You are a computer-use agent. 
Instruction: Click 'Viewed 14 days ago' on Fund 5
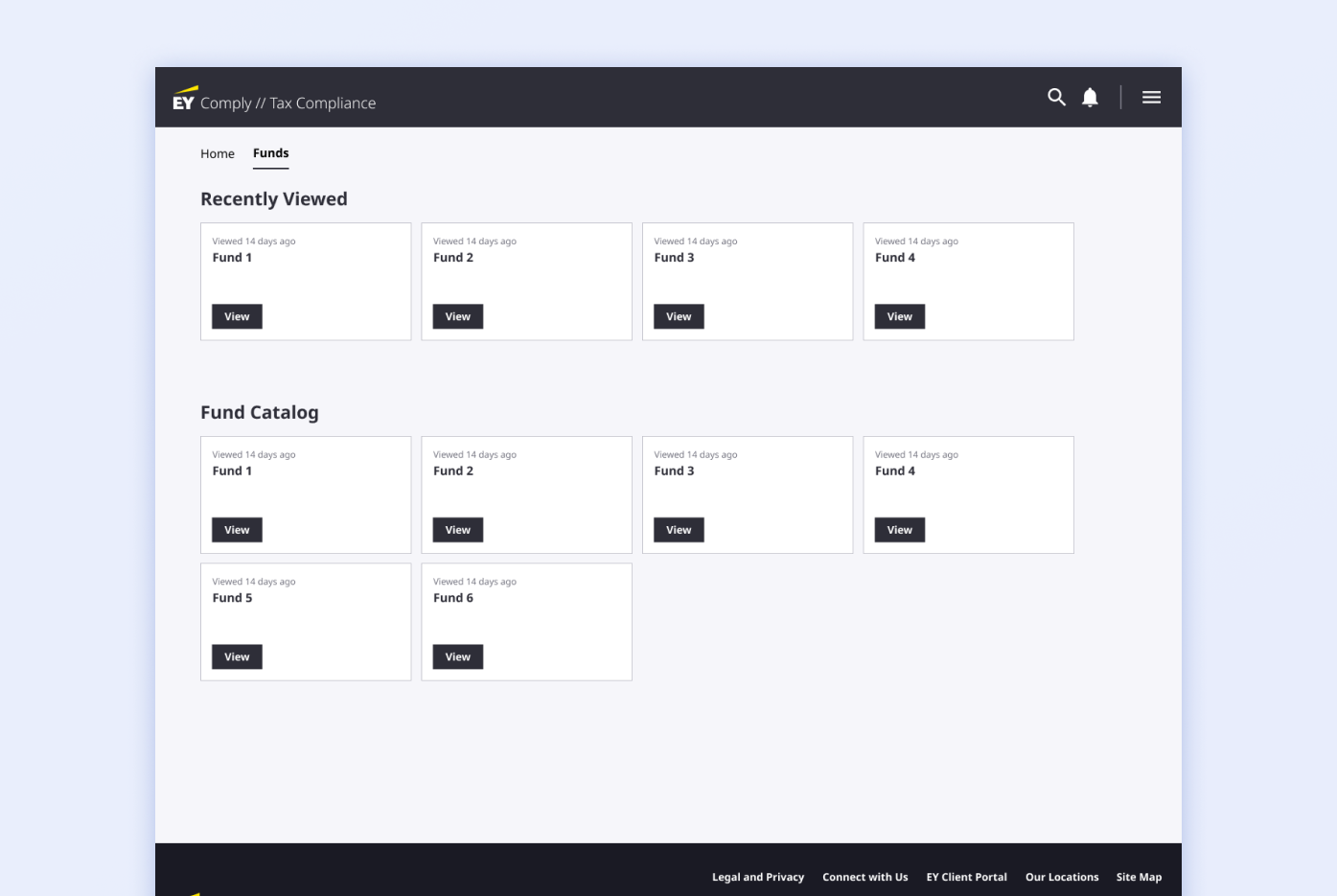254,582
